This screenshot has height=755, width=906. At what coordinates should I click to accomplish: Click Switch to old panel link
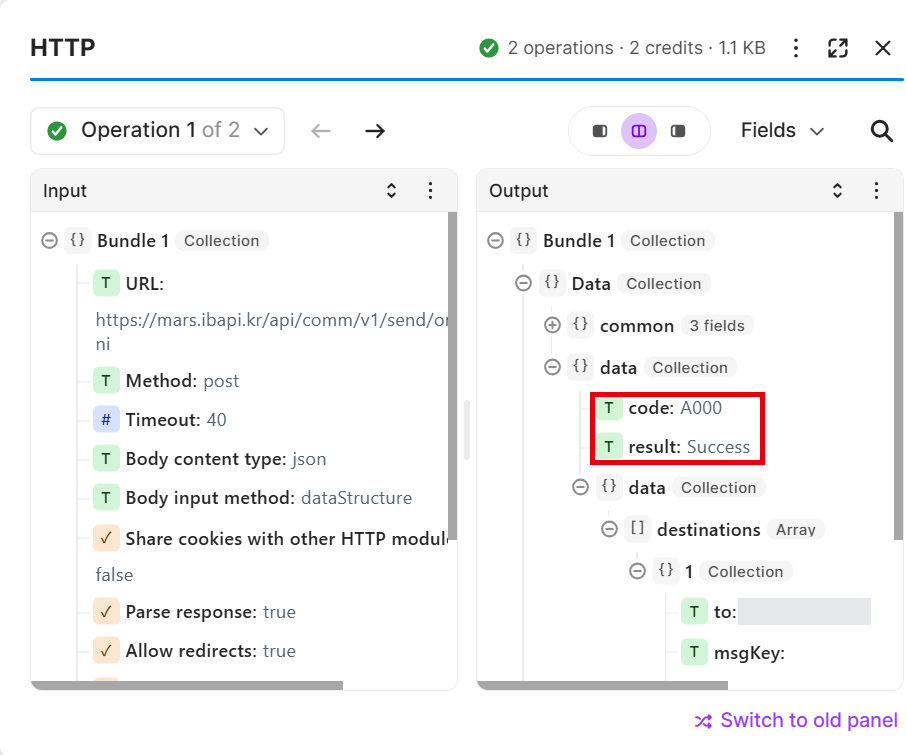(x=796, y=720)
